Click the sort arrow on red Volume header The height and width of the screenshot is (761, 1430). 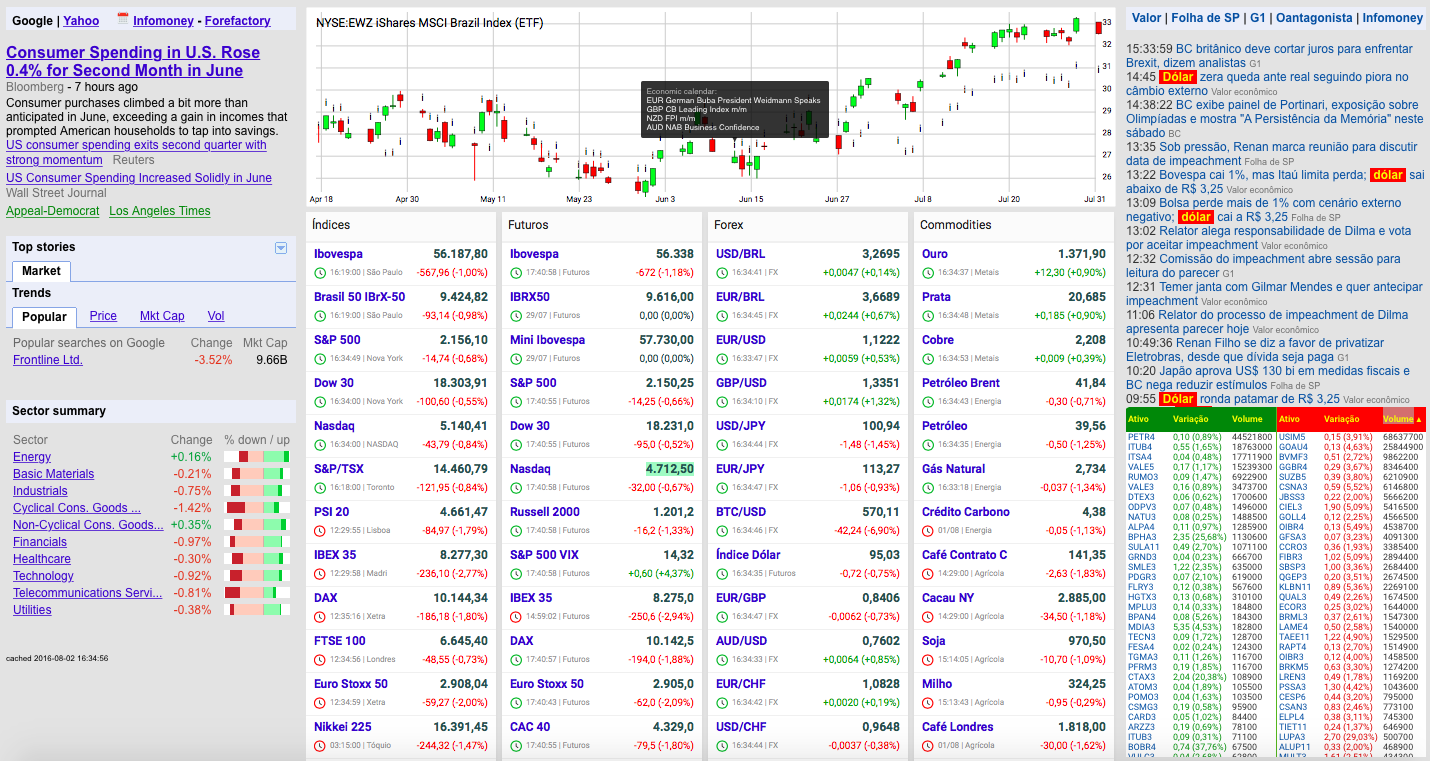1418,419
